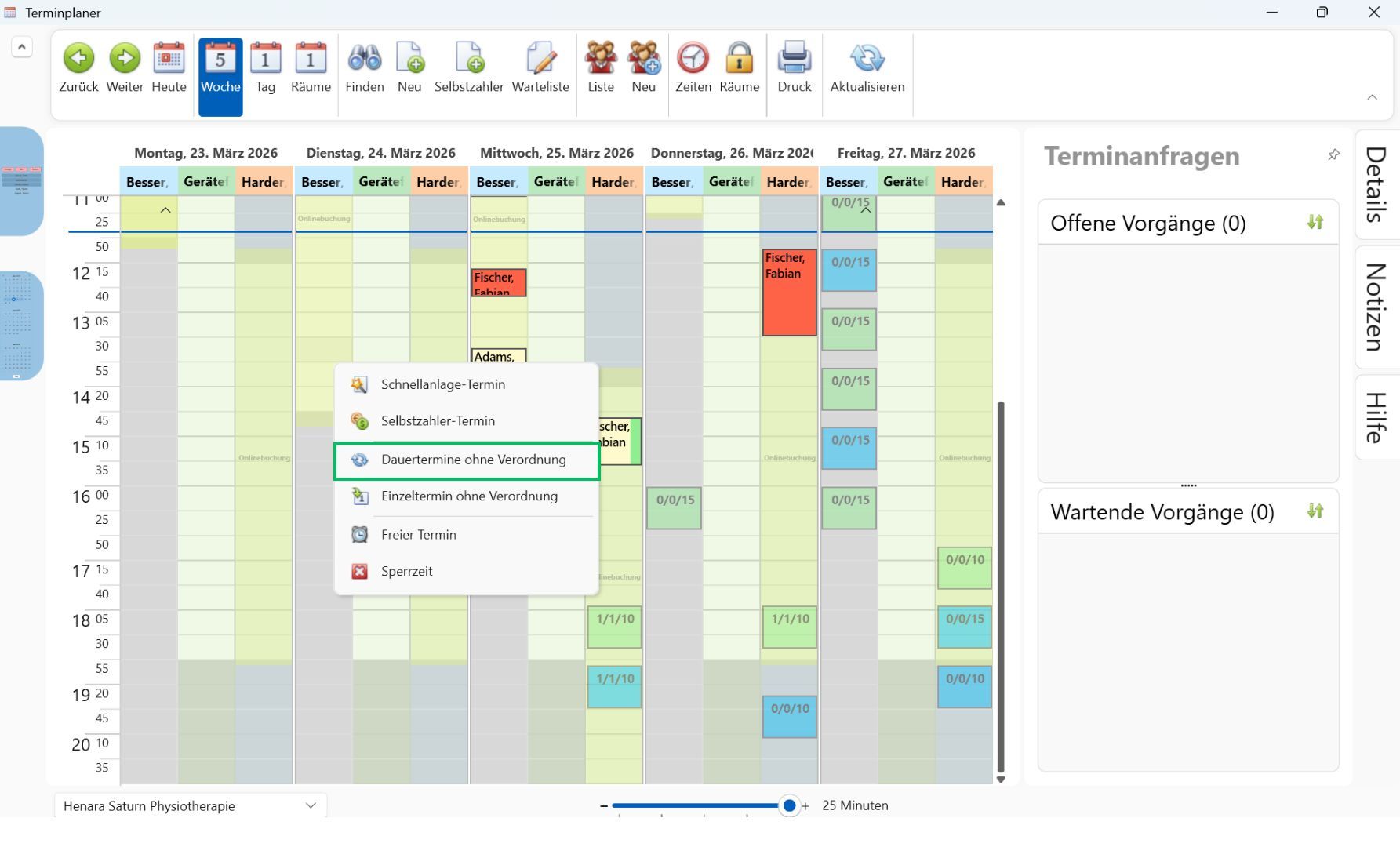1400x847 pixels.
Task: Open the Notizen side tab
Action: coord(1376,307)
